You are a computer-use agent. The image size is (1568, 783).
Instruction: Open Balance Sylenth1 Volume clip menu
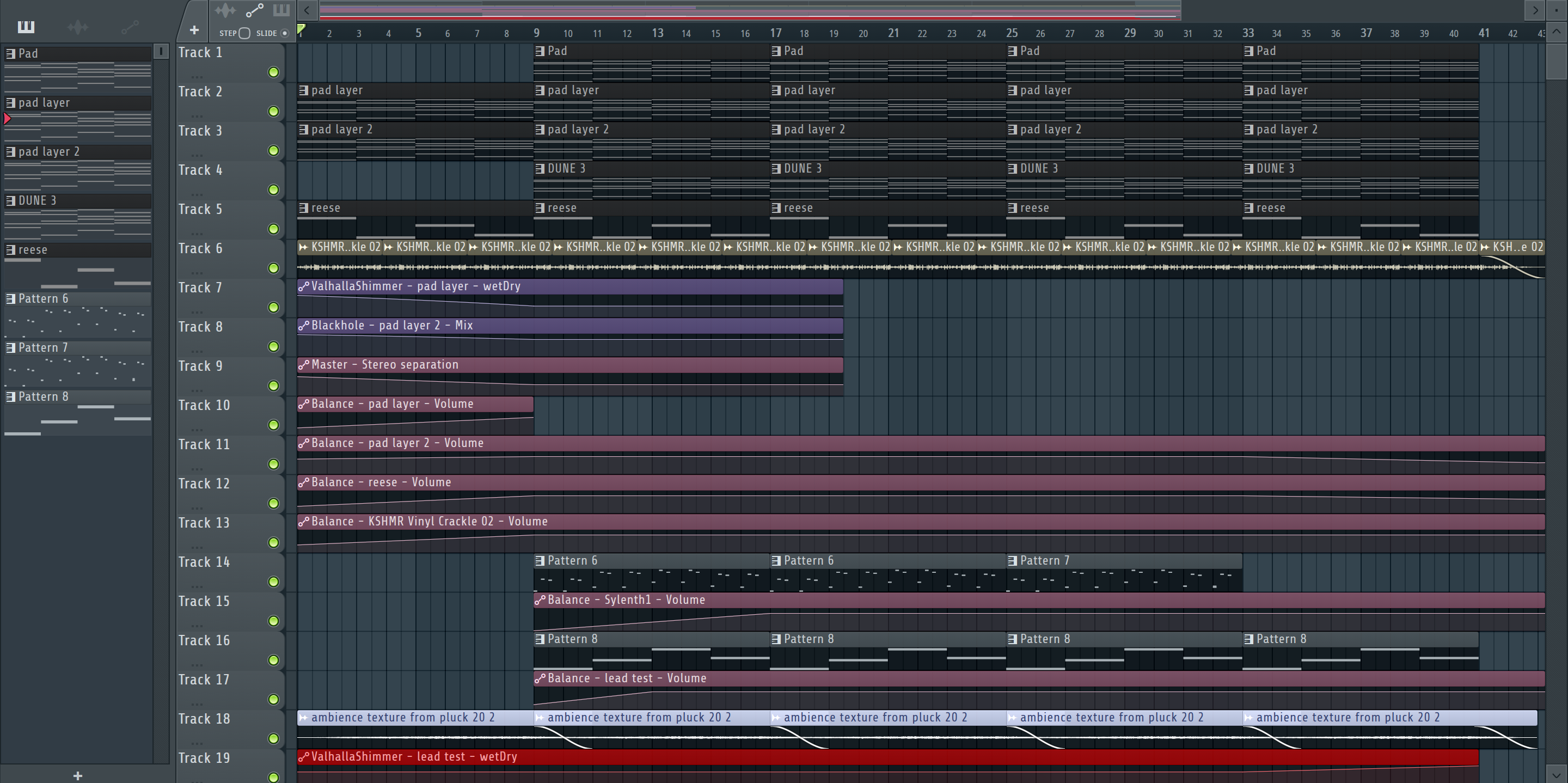click(x=540, y=601)
